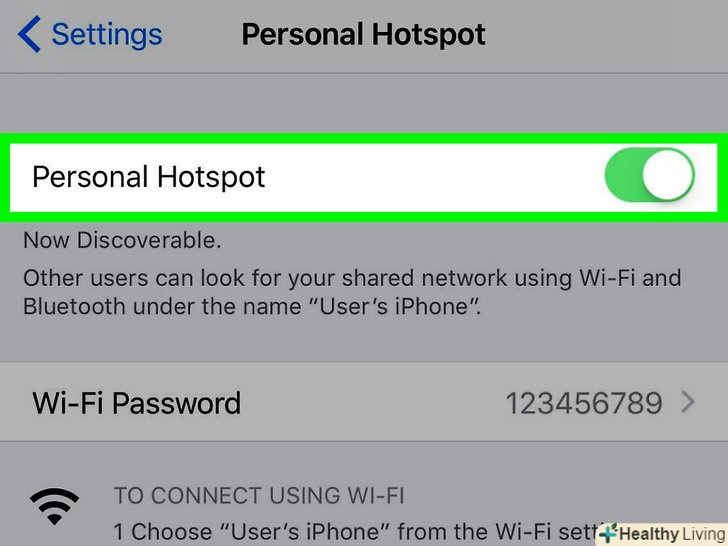Tap the black Wi-Fi signal icon
This screenshot has width=728, height=546.
pos(54,506)
